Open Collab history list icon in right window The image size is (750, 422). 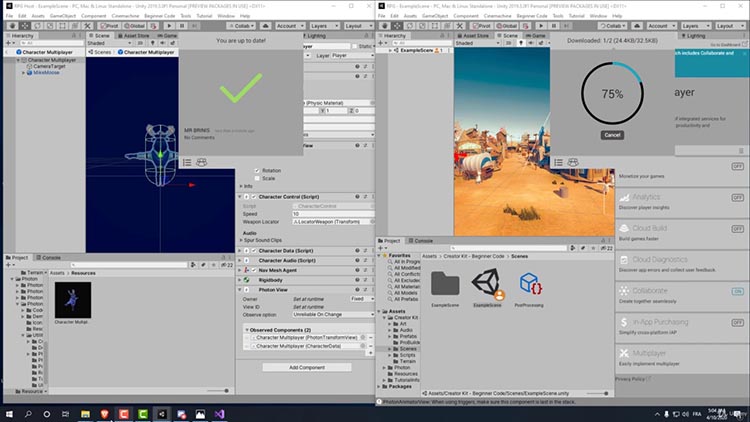[558, 163]
